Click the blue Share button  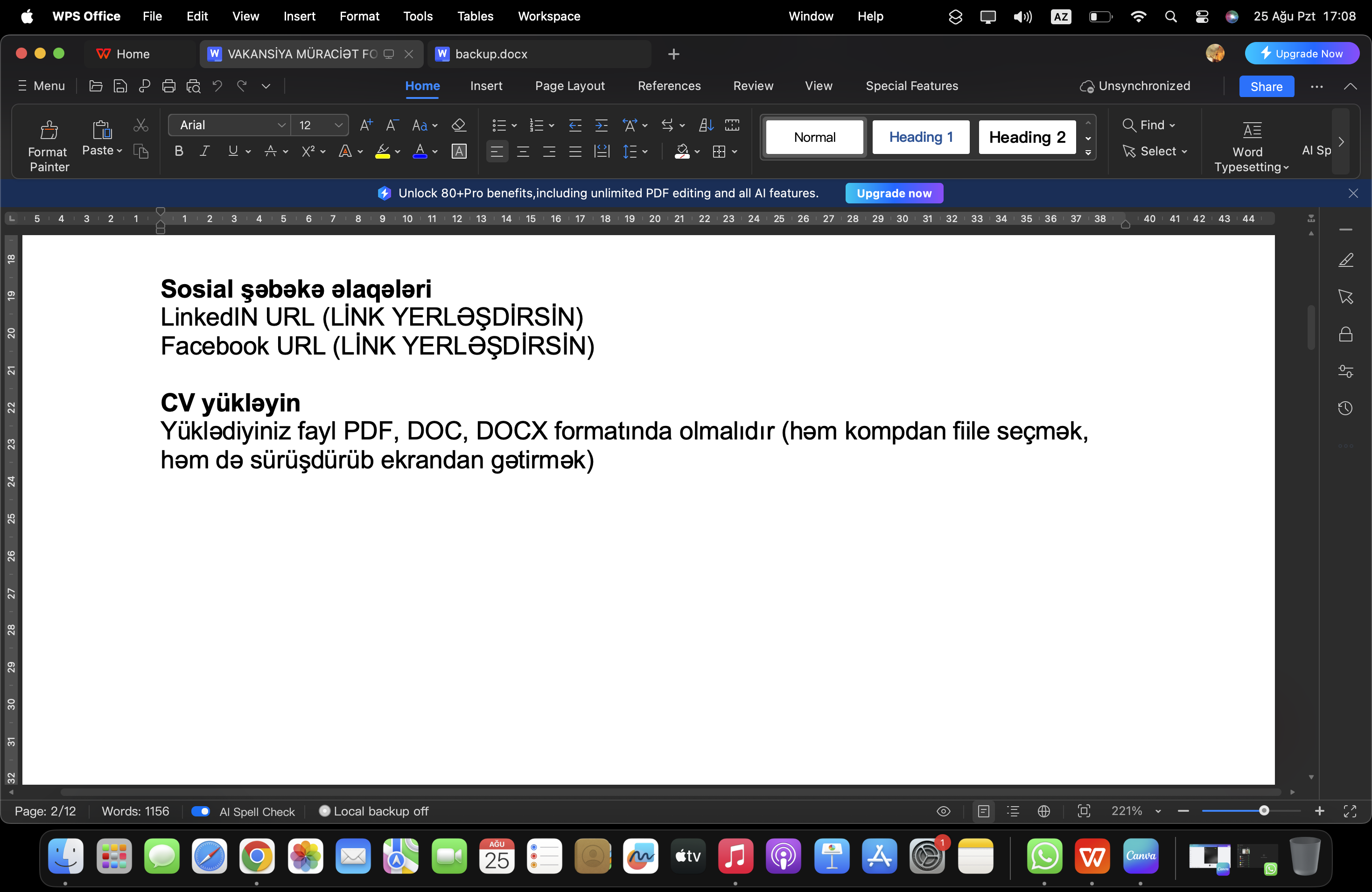(1266, 86)
